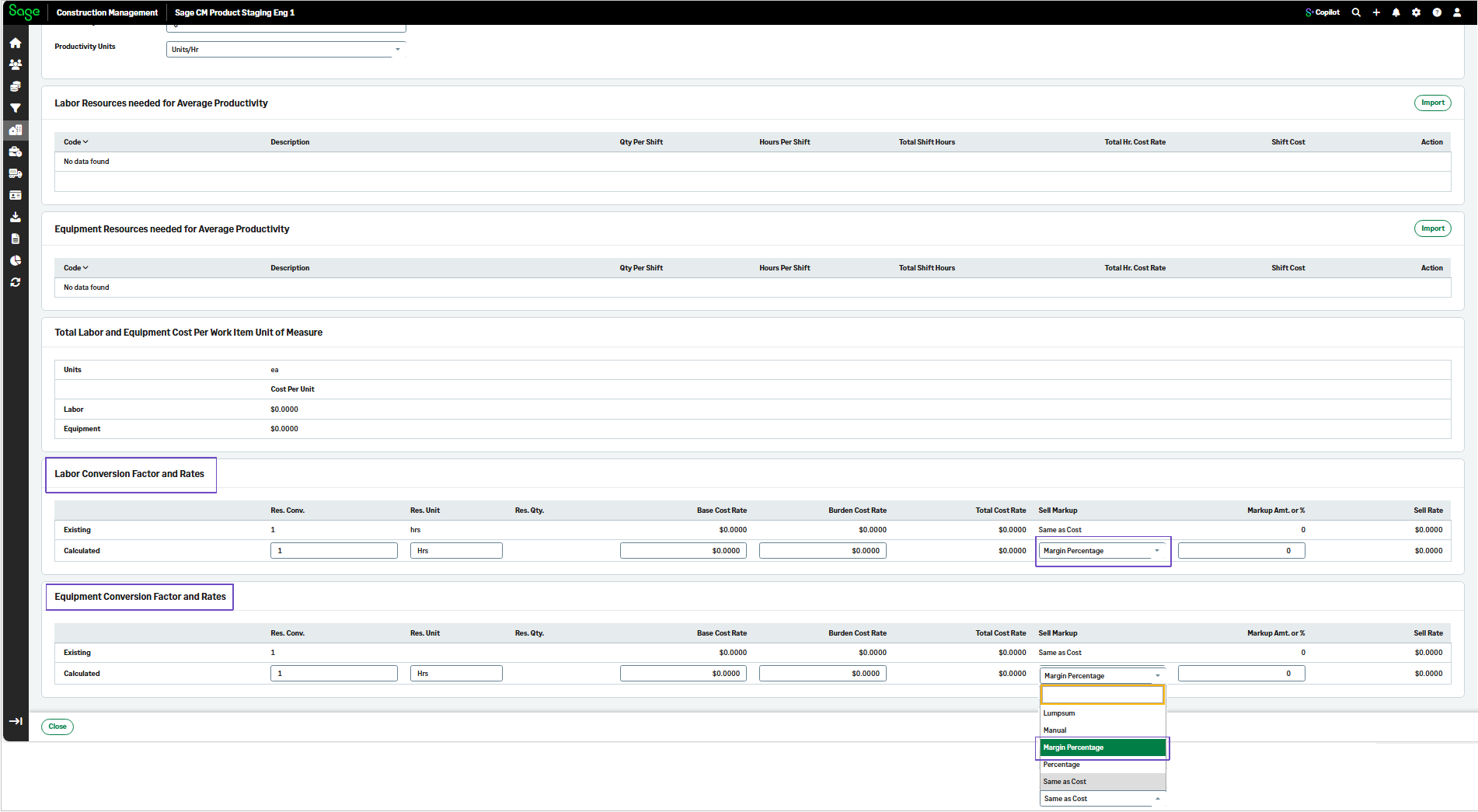Click the pie chart reports sidebar icon
This screenshot has width=1478, height=812.
tap(16, 261)
